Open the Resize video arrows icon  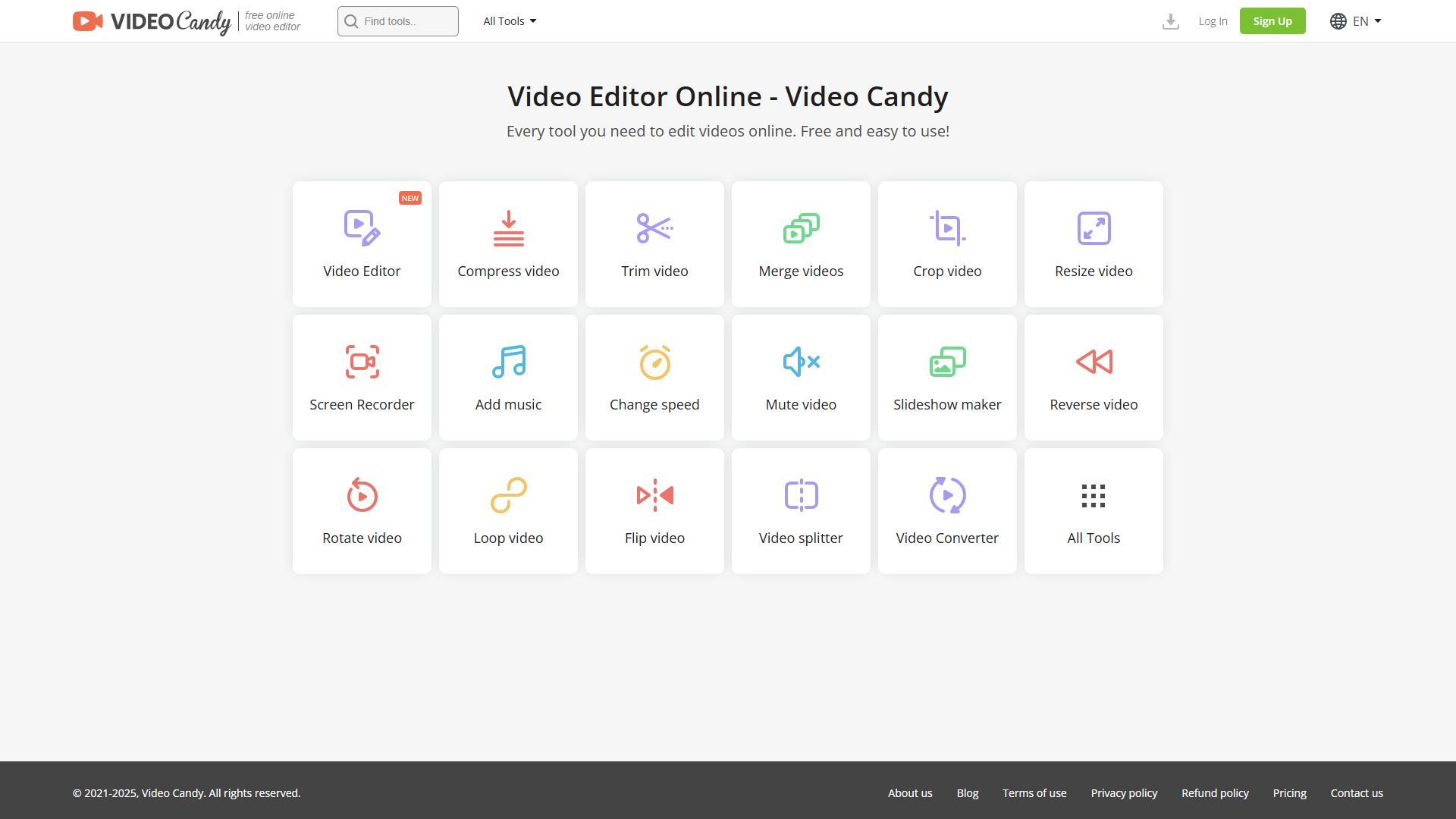[1094, 228]
